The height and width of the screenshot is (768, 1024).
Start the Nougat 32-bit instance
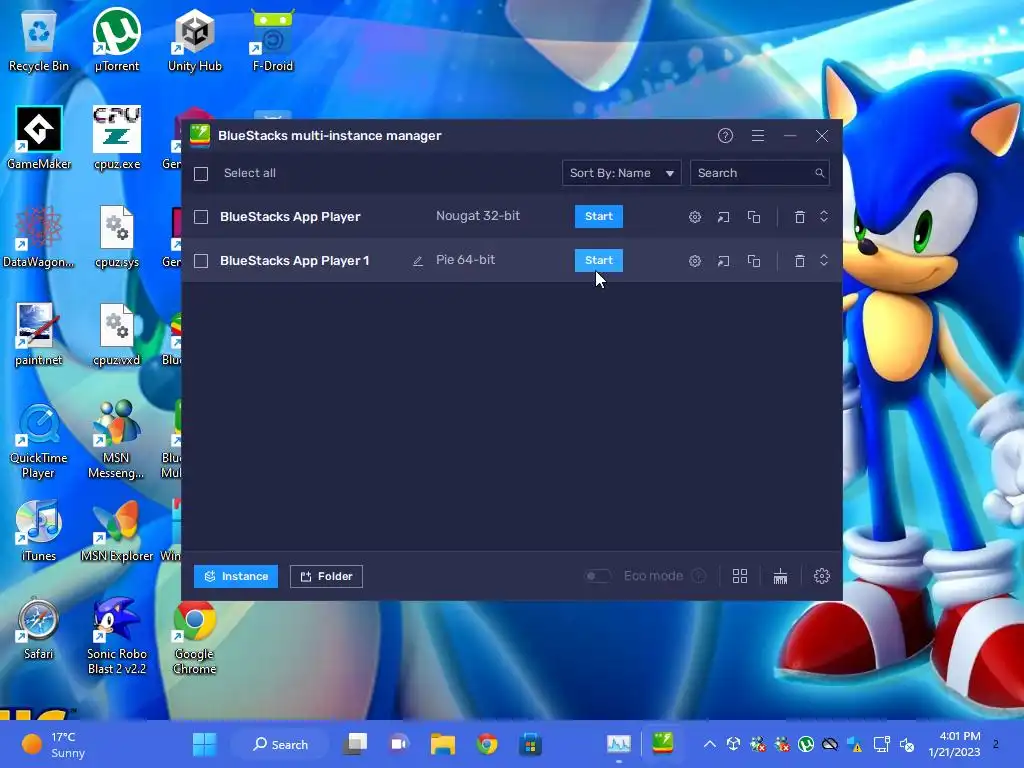(x=599, y=216)
